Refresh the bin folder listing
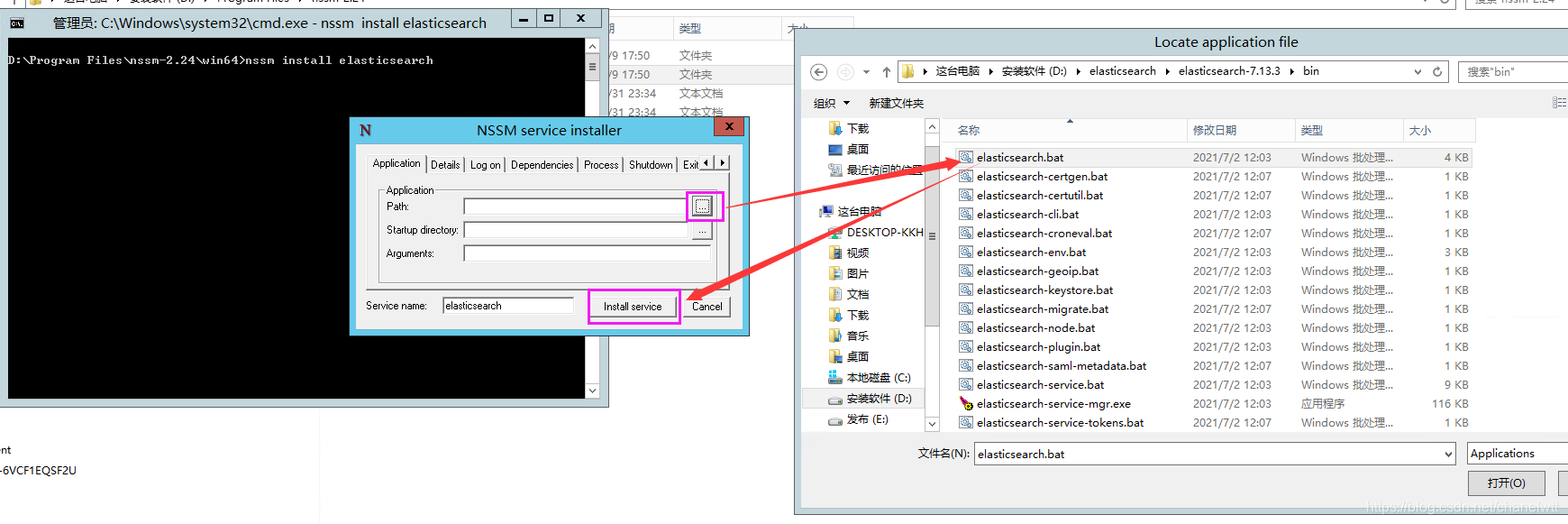 click(x=1437, y=71)
